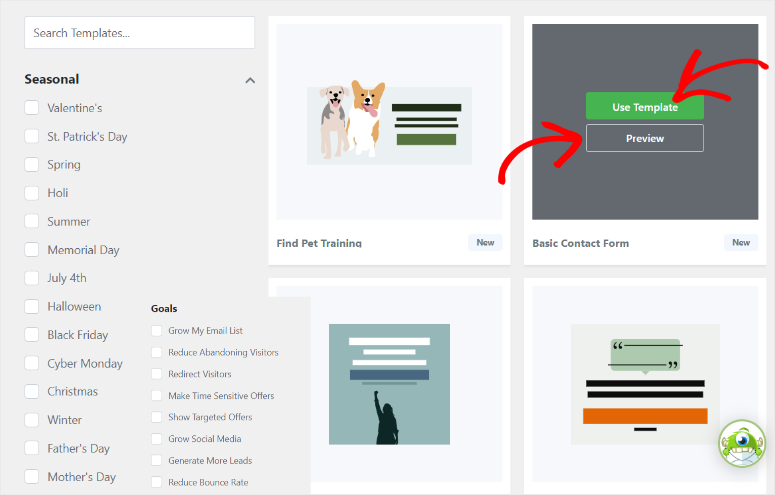The height and width of the screenshot is (495, 775).
Task: Tick the Mother's Day filter
Action: point(32,477)
